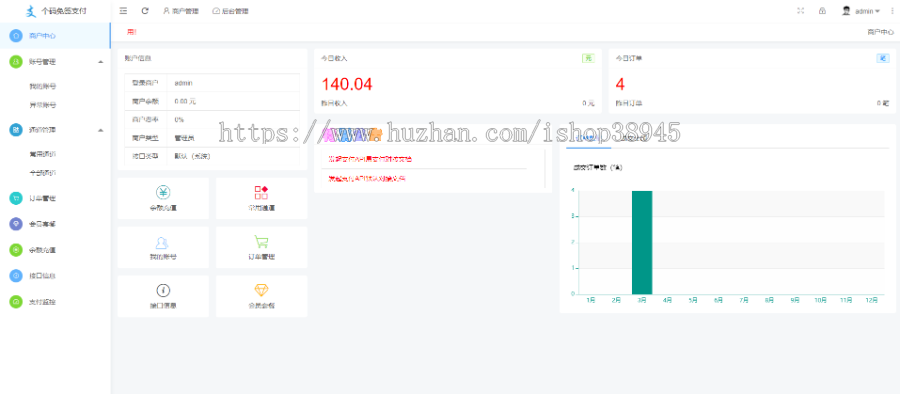The width and height of the screenshot is (900, 394).
Task: Click the 今日订单 card title
Action: 629,58
